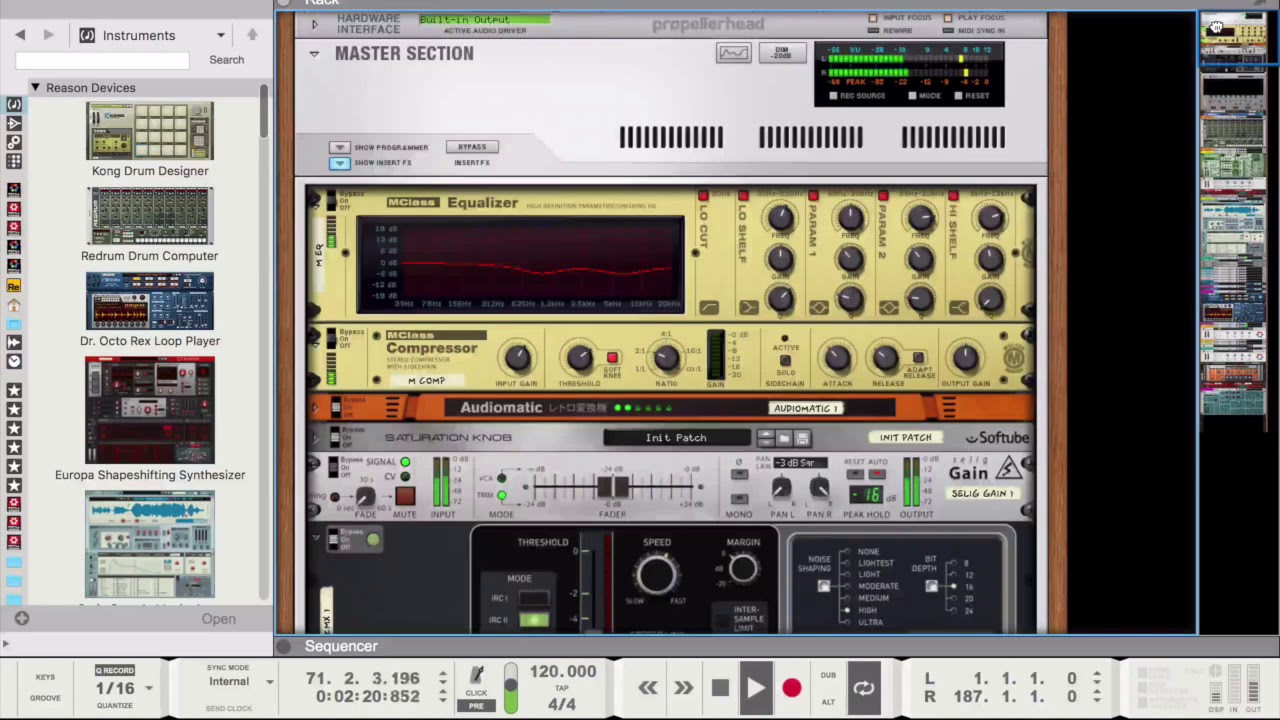
Task: Toggle the Loop on/off button
Action: pos(864,688)
